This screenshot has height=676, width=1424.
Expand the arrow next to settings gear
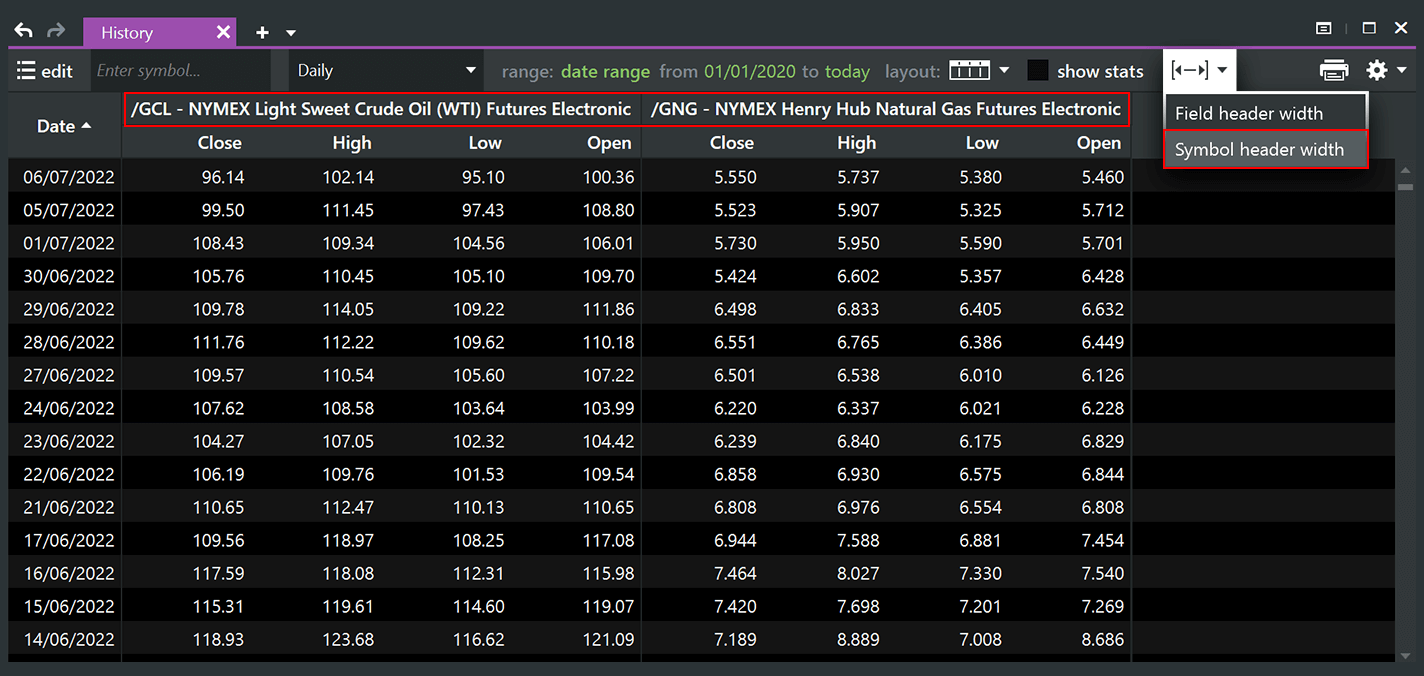pyautogui.click(x=1402, y=70)
